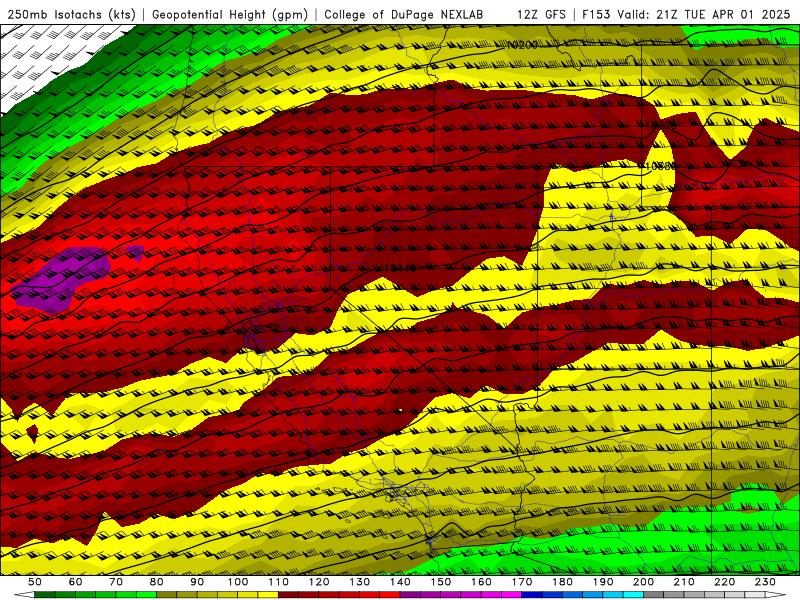Click the 170 value on the color scale
This screenshot has height=600, width=800.
[522, 582]
